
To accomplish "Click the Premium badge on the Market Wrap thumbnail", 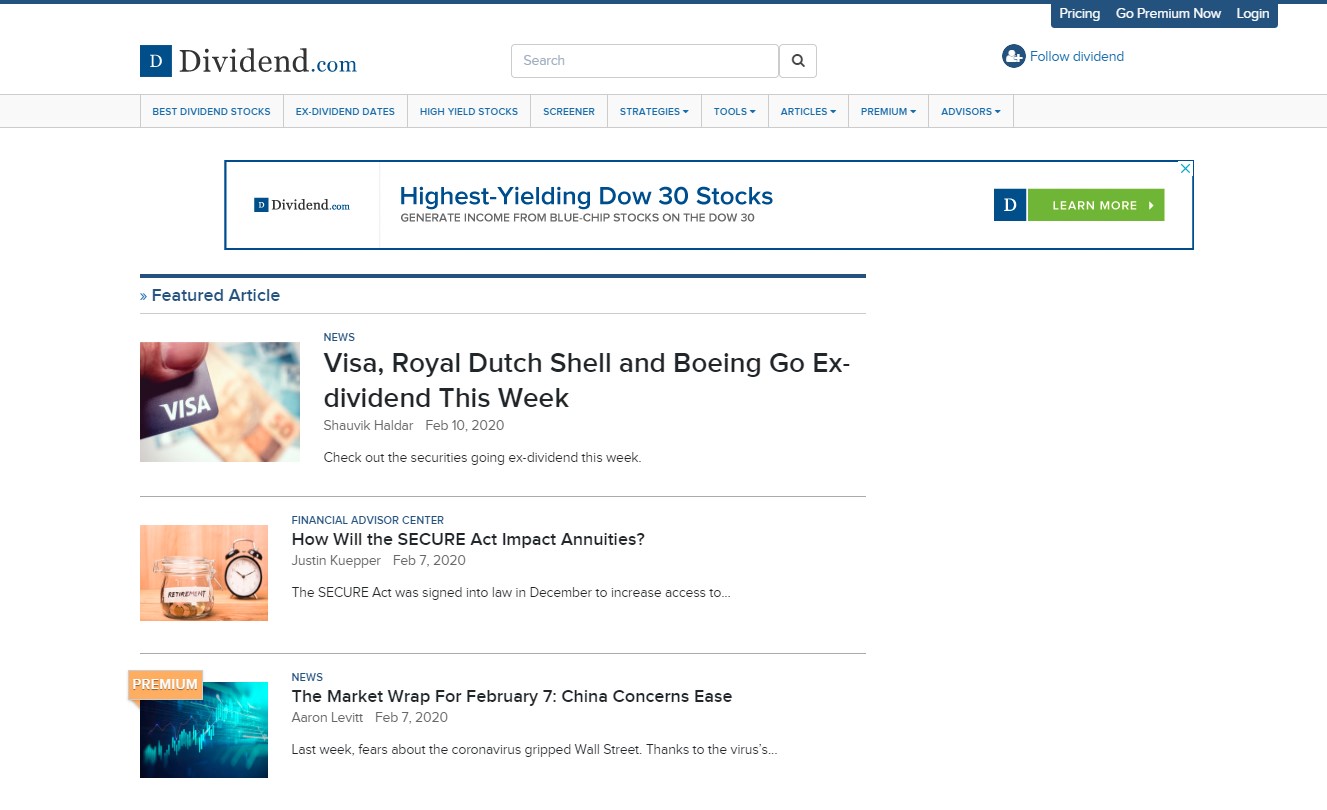I will (165, 685).
